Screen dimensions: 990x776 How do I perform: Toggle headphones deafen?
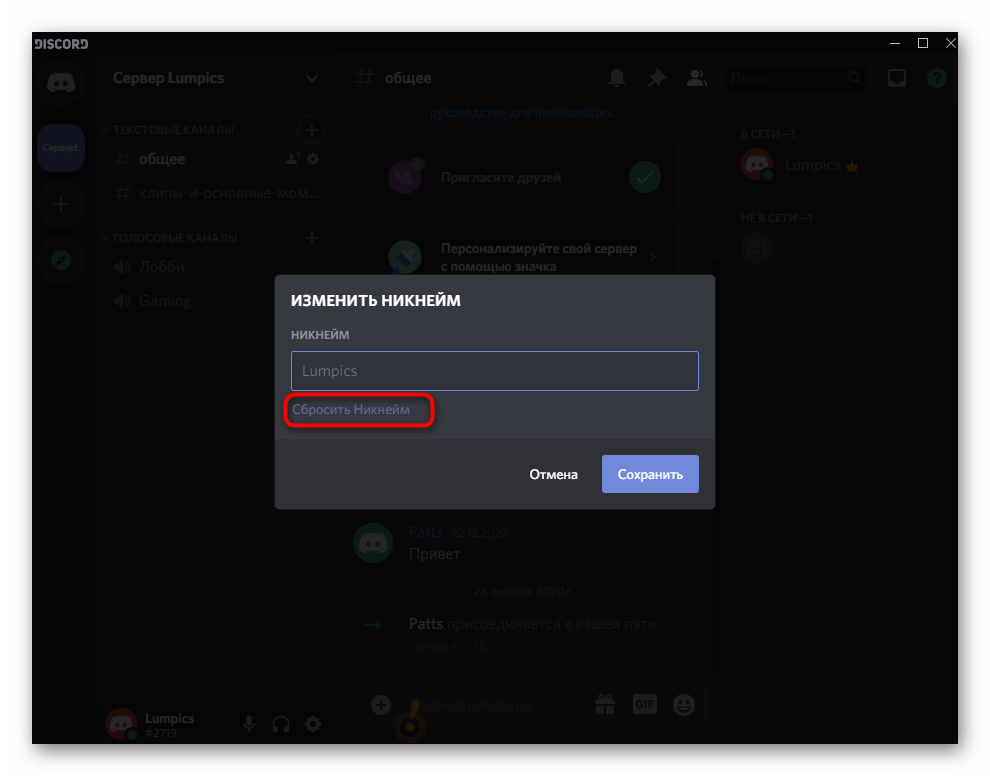pyautogui.click(x=281, y=724)
